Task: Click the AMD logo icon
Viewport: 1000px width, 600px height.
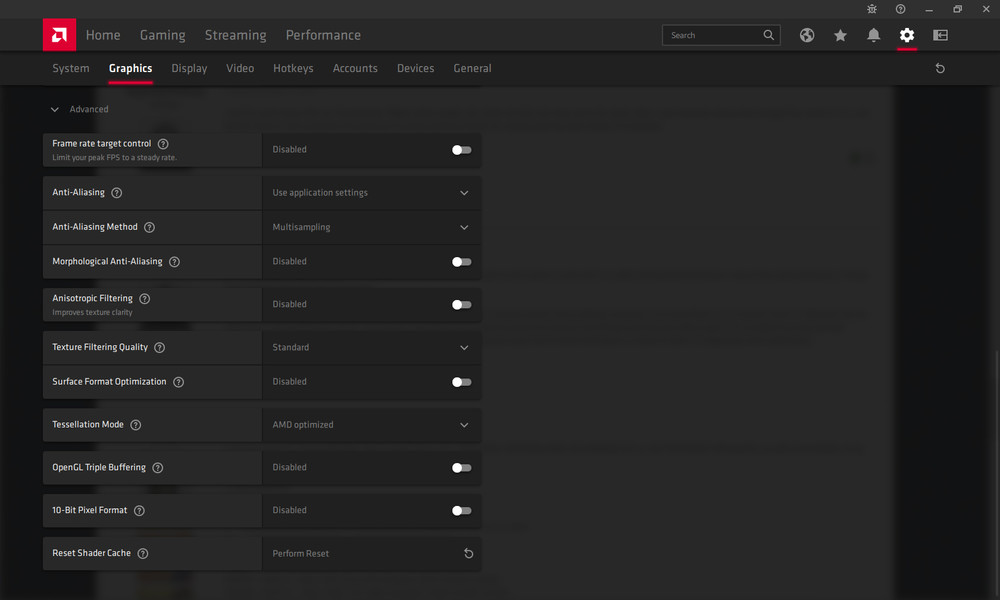Action: tap(59, 35)
